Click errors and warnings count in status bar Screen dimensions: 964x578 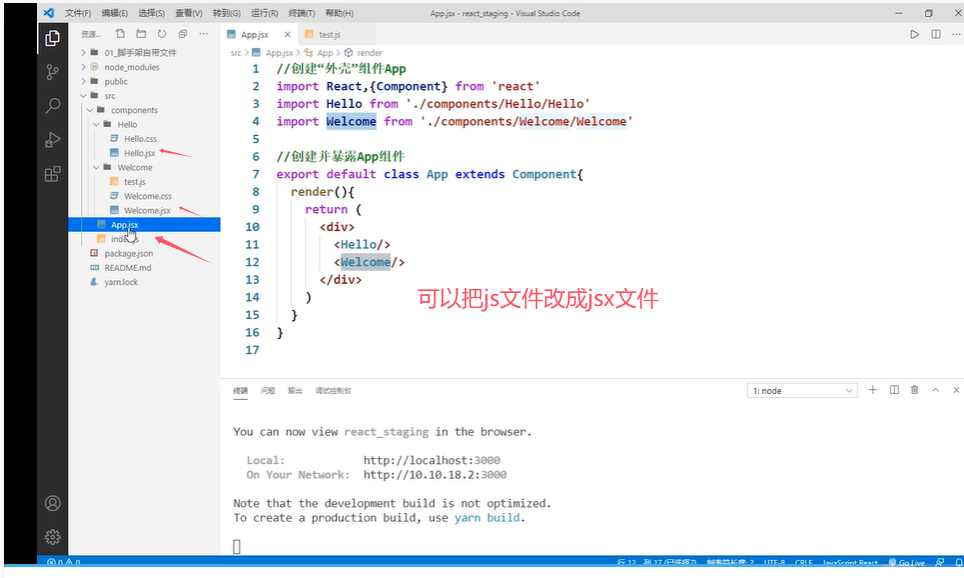pyautogui.click(x=64, y=562)
